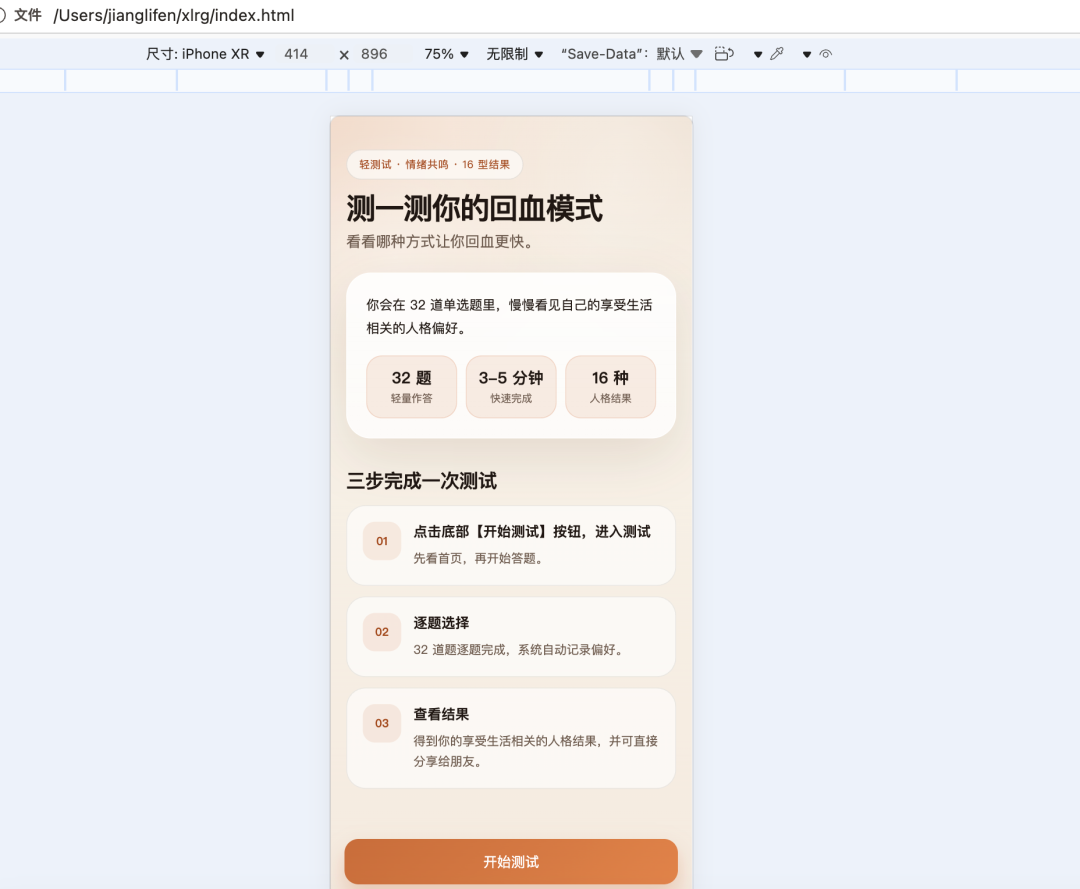
Task: Open the 无限制 throttling dropdown
Action: (x=515, y=54)
